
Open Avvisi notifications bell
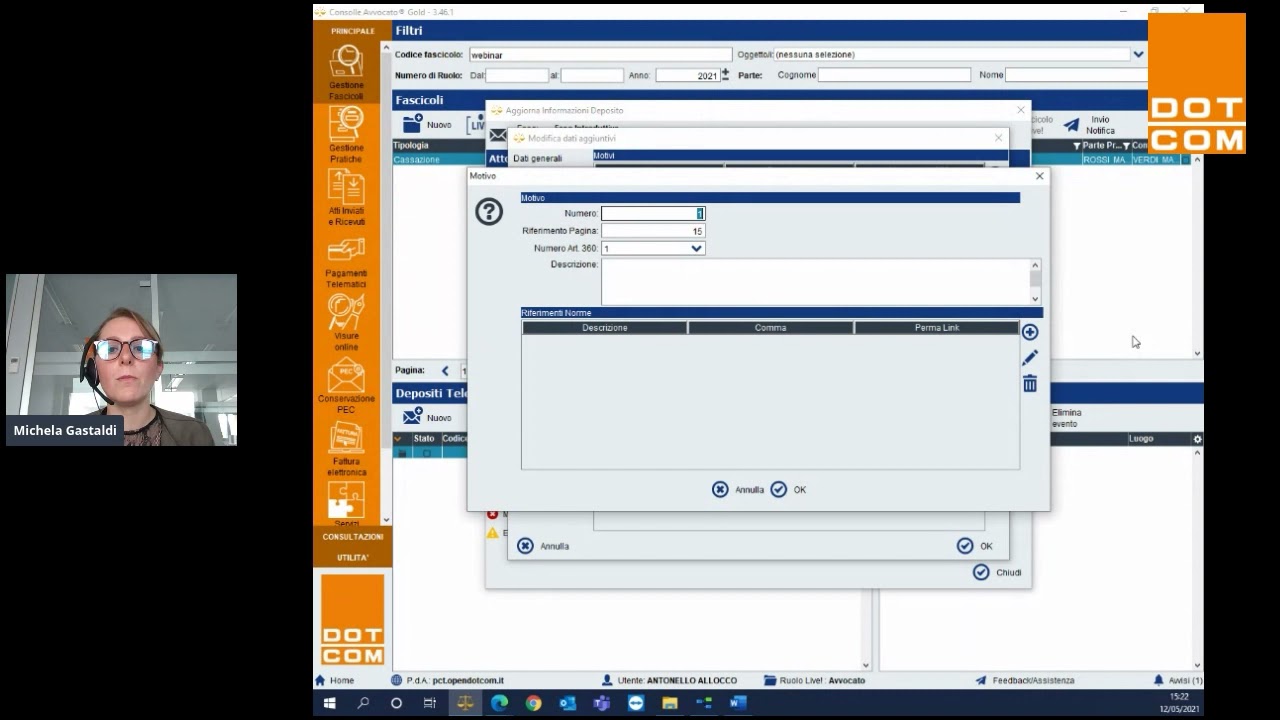click(1178, 680)
